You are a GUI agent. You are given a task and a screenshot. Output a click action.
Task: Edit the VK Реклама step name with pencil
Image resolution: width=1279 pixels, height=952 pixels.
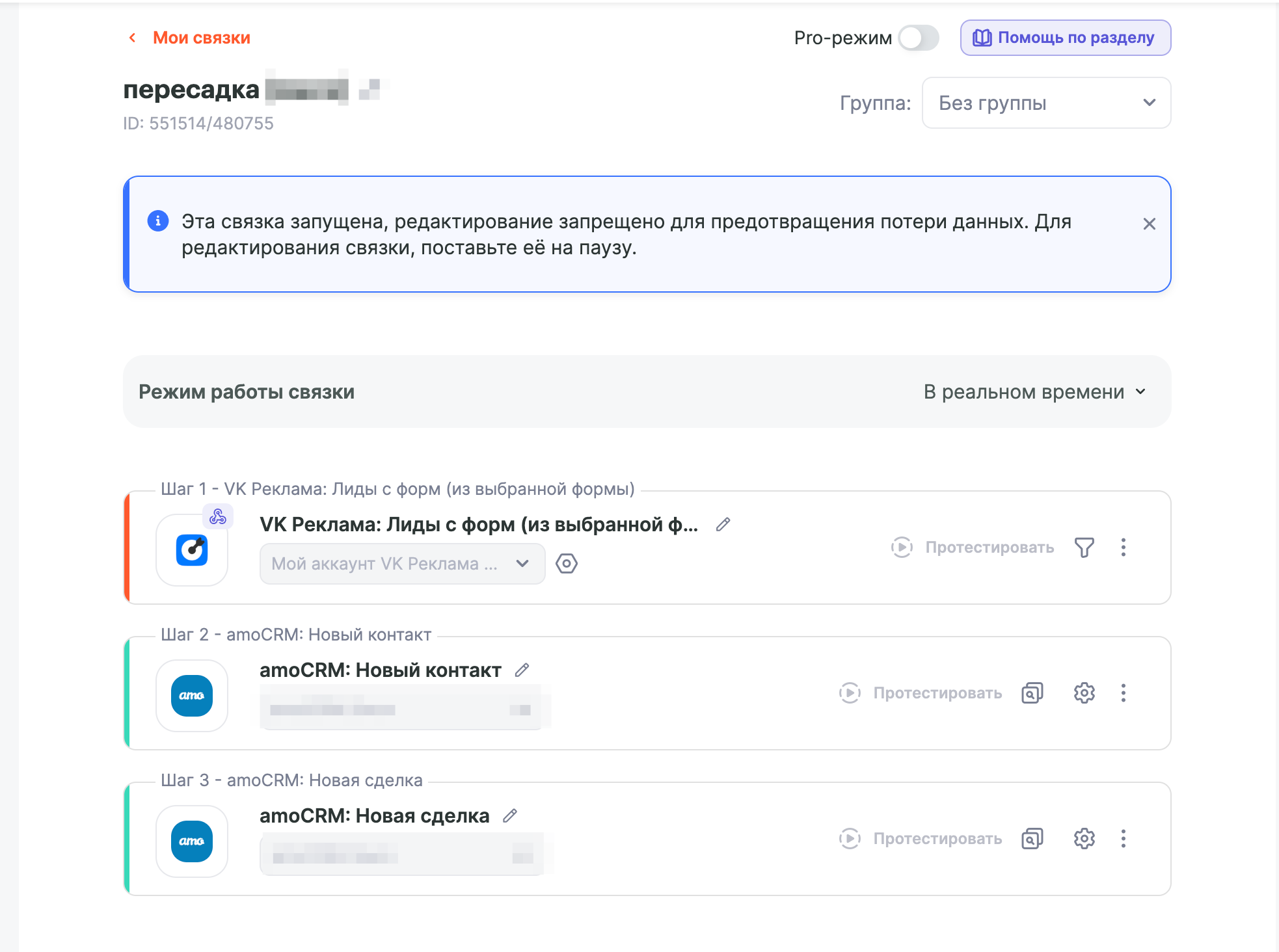[x=723, y=524]
